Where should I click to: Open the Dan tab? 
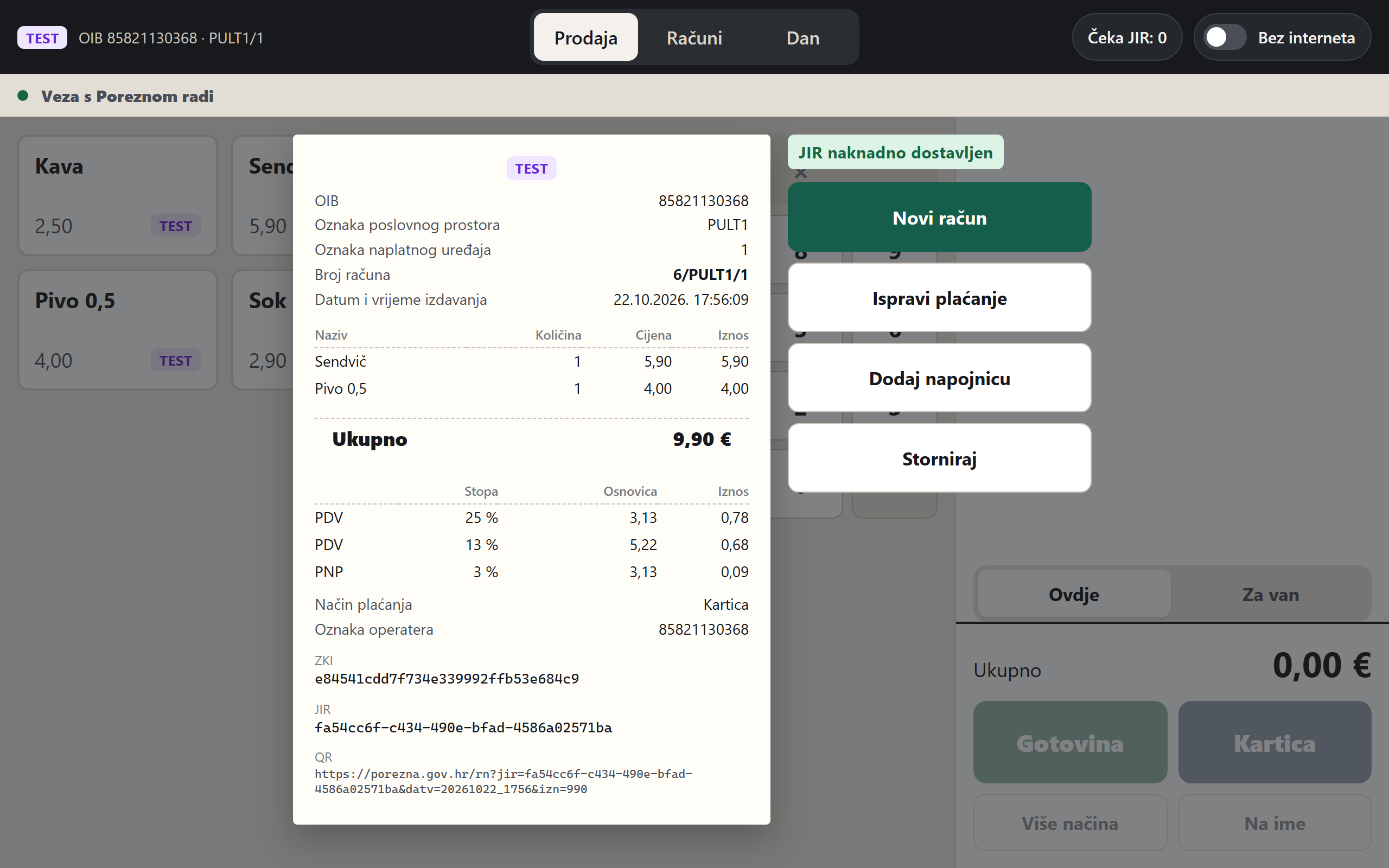(802, 37)
